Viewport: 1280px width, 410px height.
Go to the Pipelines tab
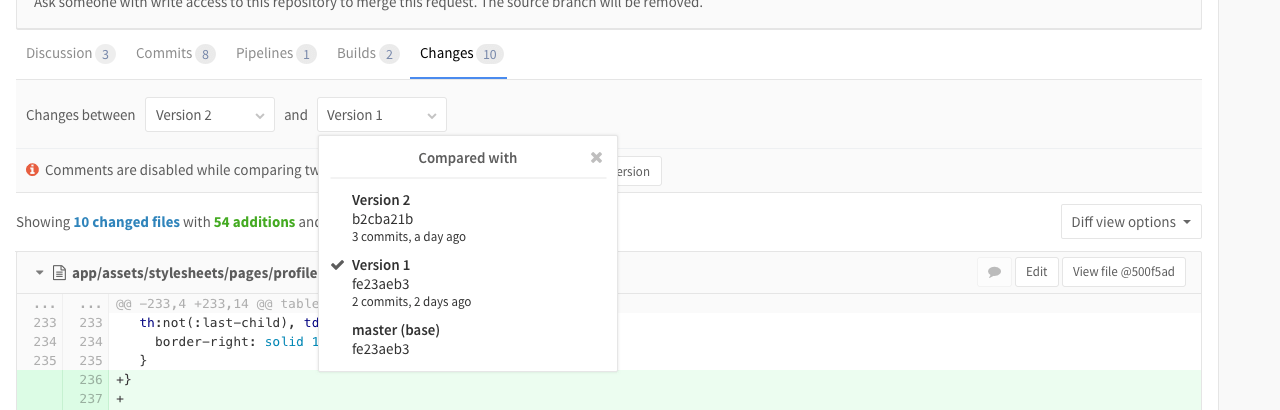point(276,54)
